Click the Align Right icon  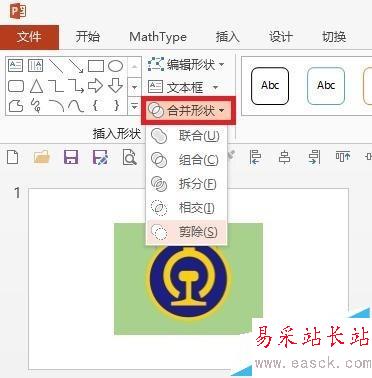tap(314, 157)
